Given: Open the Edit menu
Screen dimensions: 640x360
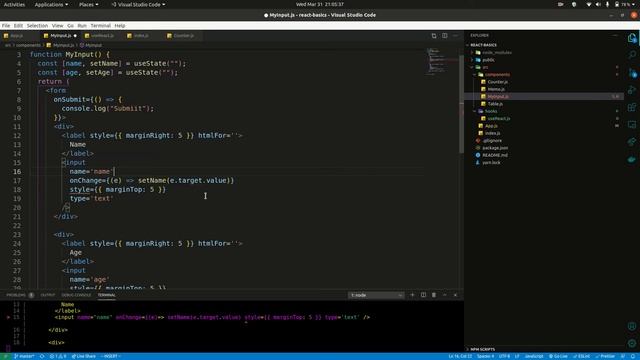Looking at the screenshot, I should click(18, 26).
